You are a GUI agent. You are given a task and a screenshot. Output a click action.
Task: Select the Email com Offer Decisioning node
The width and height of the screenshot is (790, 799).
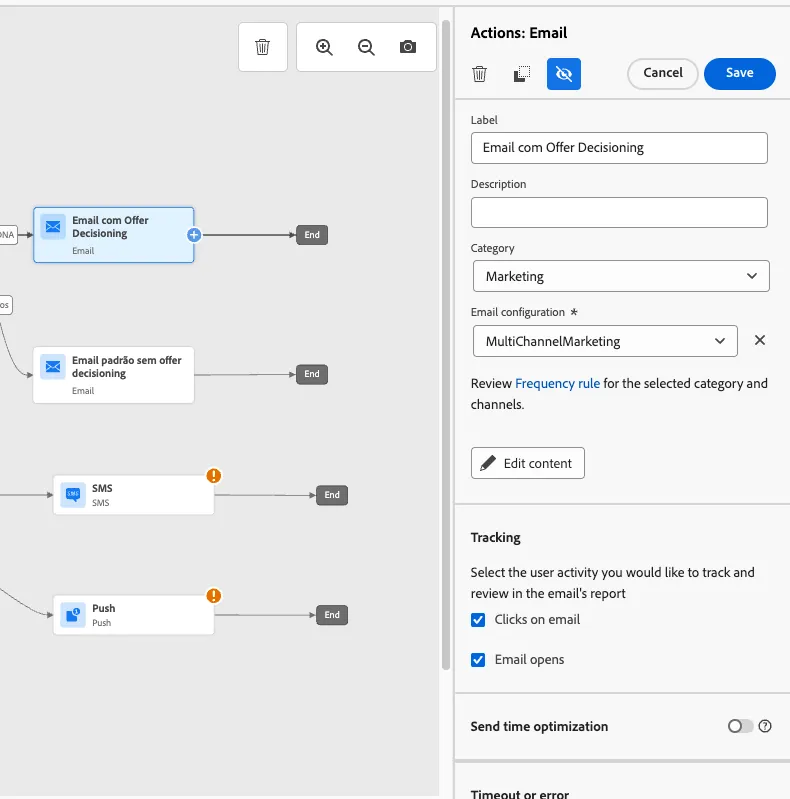(114, 235)
